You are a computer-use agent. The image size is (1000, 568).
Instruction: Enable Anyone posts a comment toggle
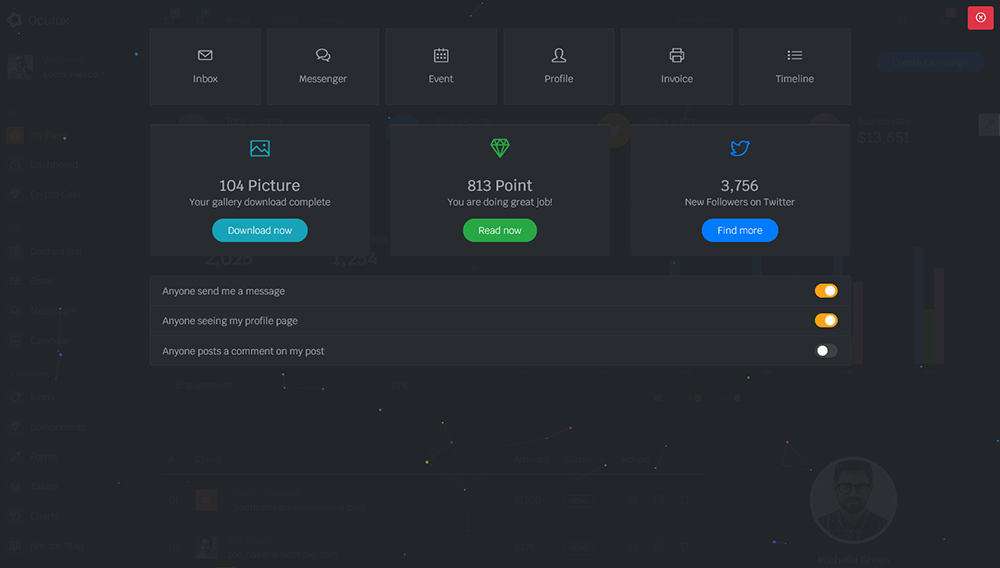(x=826, y=351)
